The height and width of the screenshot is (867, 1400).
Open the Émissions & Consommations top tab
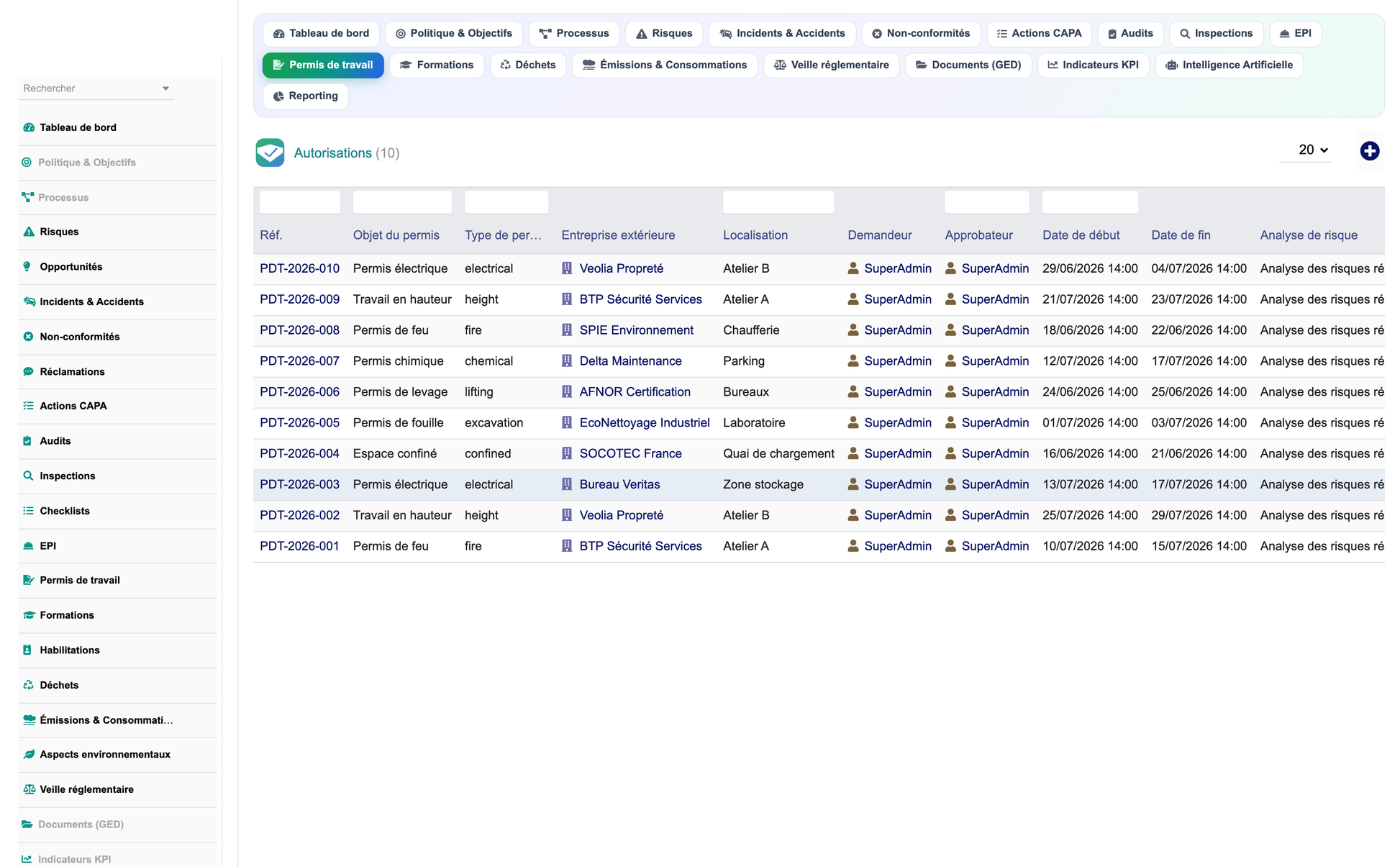tap(665, 65)
